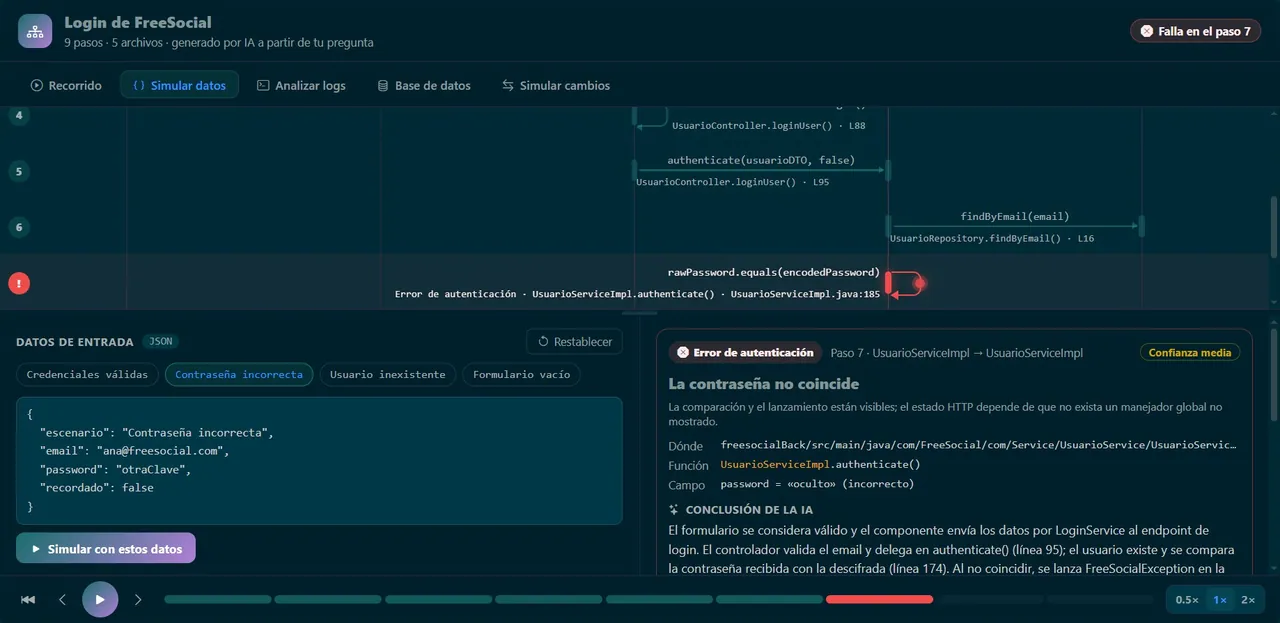Select step number 4 in the sequence
Screen dimensions: 1280x623
pyautogui.click(x=19, y=115)
